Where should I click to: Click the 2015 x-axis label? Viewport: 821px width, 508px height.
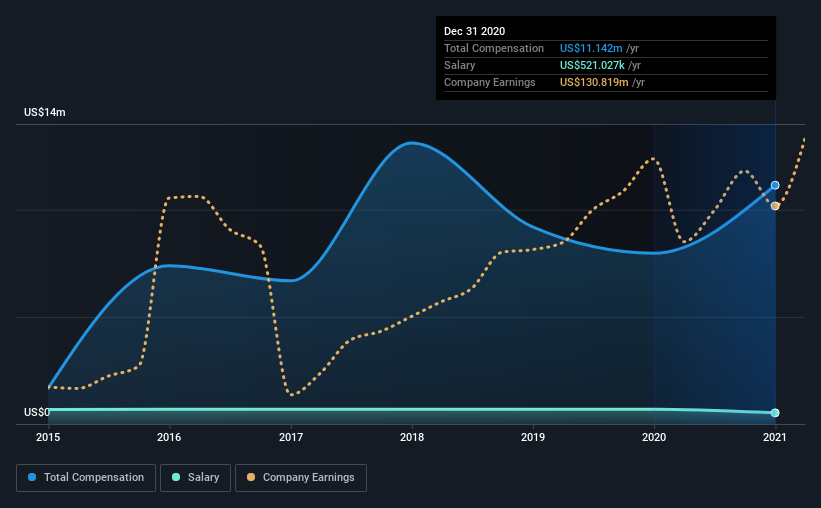48,437
